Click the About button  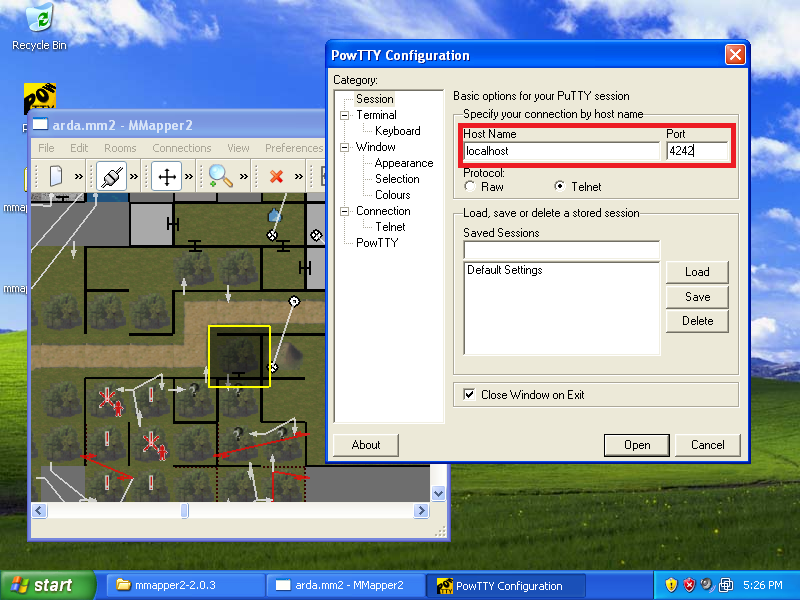point(365,445)
